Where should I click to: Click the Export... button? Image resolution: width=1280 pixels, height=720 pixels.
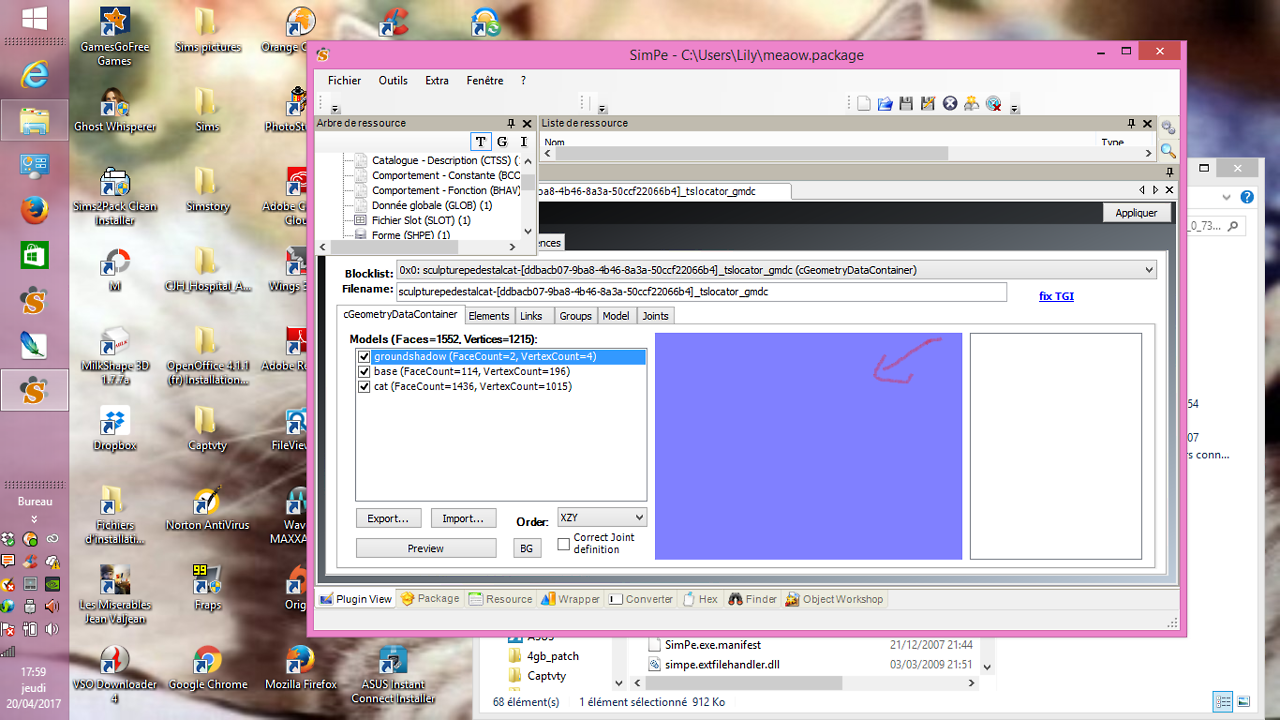tap(388, 519)
